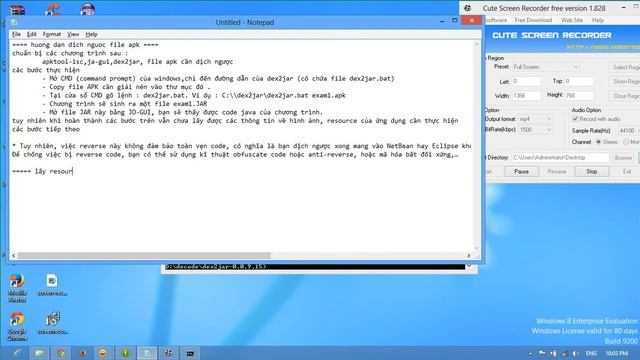Screen dimensions: 640x360
Task: Click the Resume recording button
Action: 557,171
